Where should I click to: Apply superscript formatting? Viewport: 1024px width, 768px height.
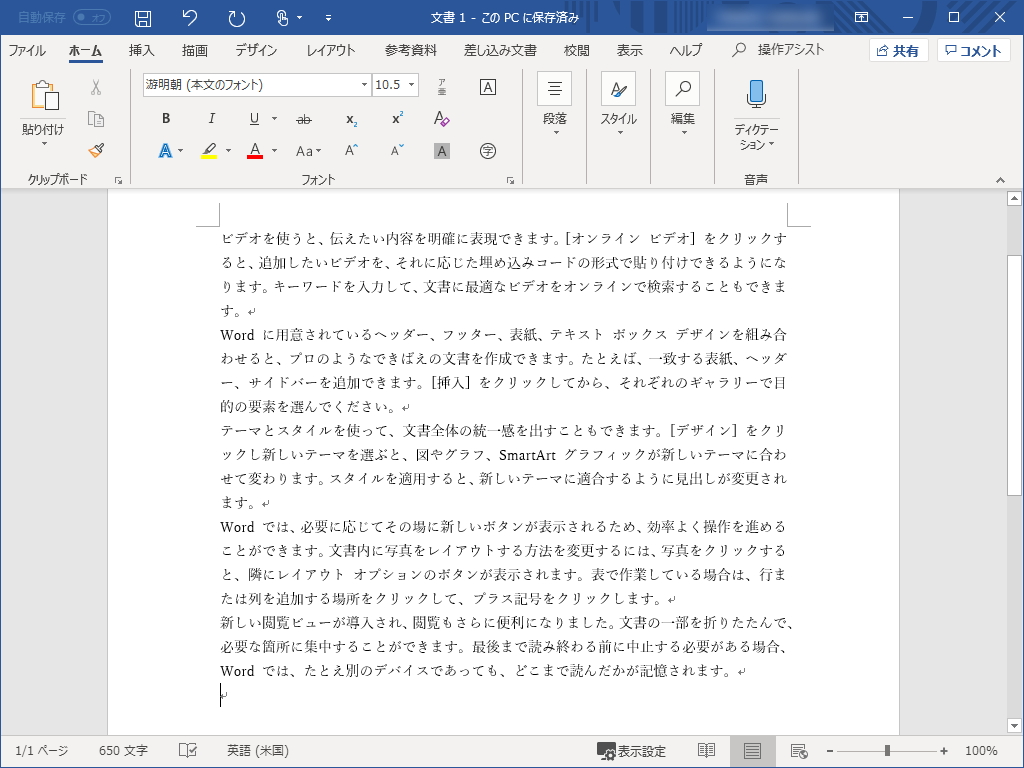tap(397, 118)
